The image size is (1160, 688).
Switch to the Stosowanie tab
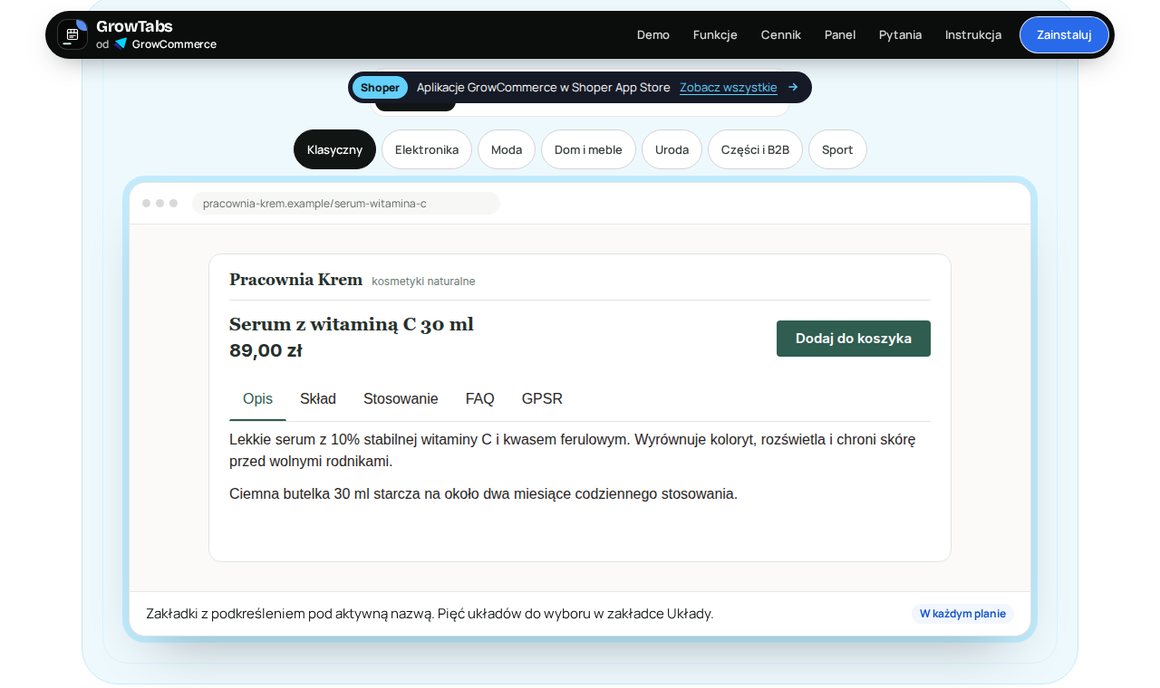coord(400,399)
